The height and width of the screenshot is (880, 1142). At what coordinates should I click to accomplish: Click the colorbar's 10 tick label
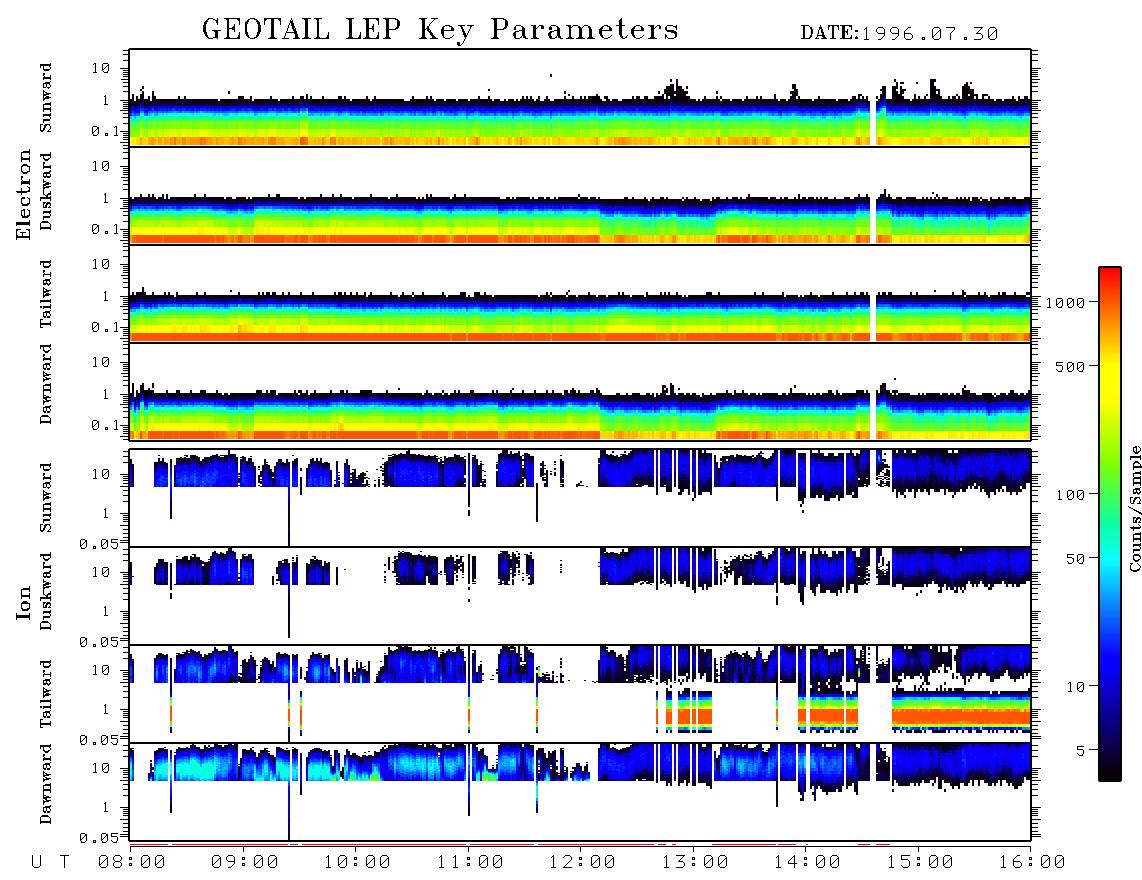click(1076, 687)
